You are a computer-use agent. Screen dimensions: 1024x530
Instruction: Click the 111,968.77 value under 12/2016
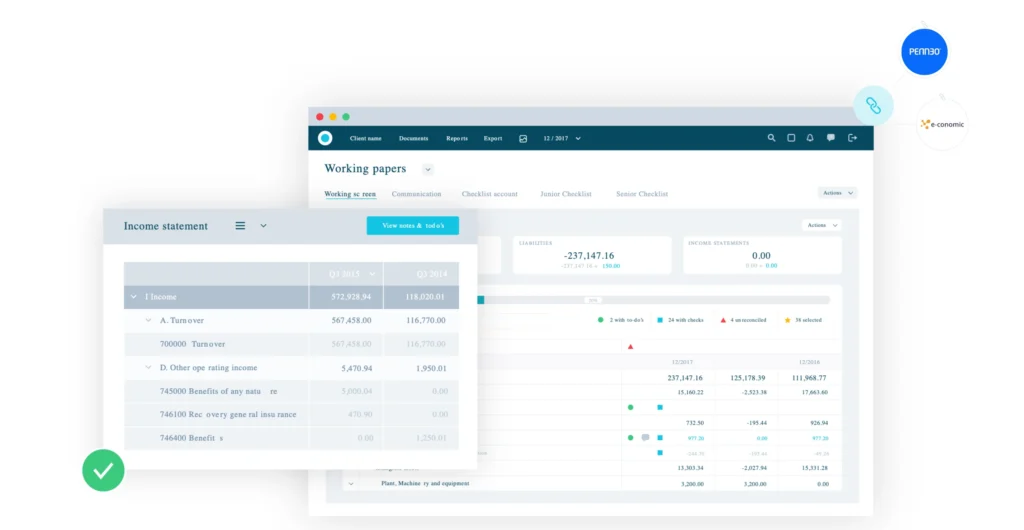[808, 377]
